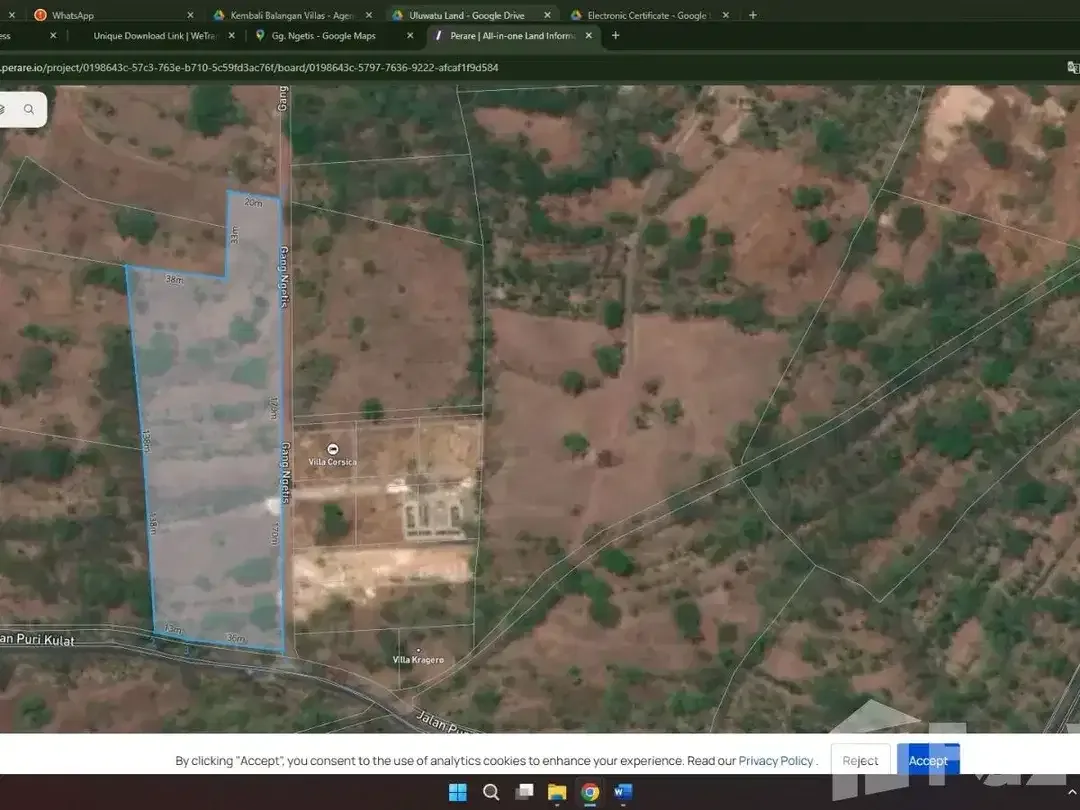Switch to Unique Download Link WeTransfer tab
This screenshot has width=1080, height=810.
click(154, 36)
